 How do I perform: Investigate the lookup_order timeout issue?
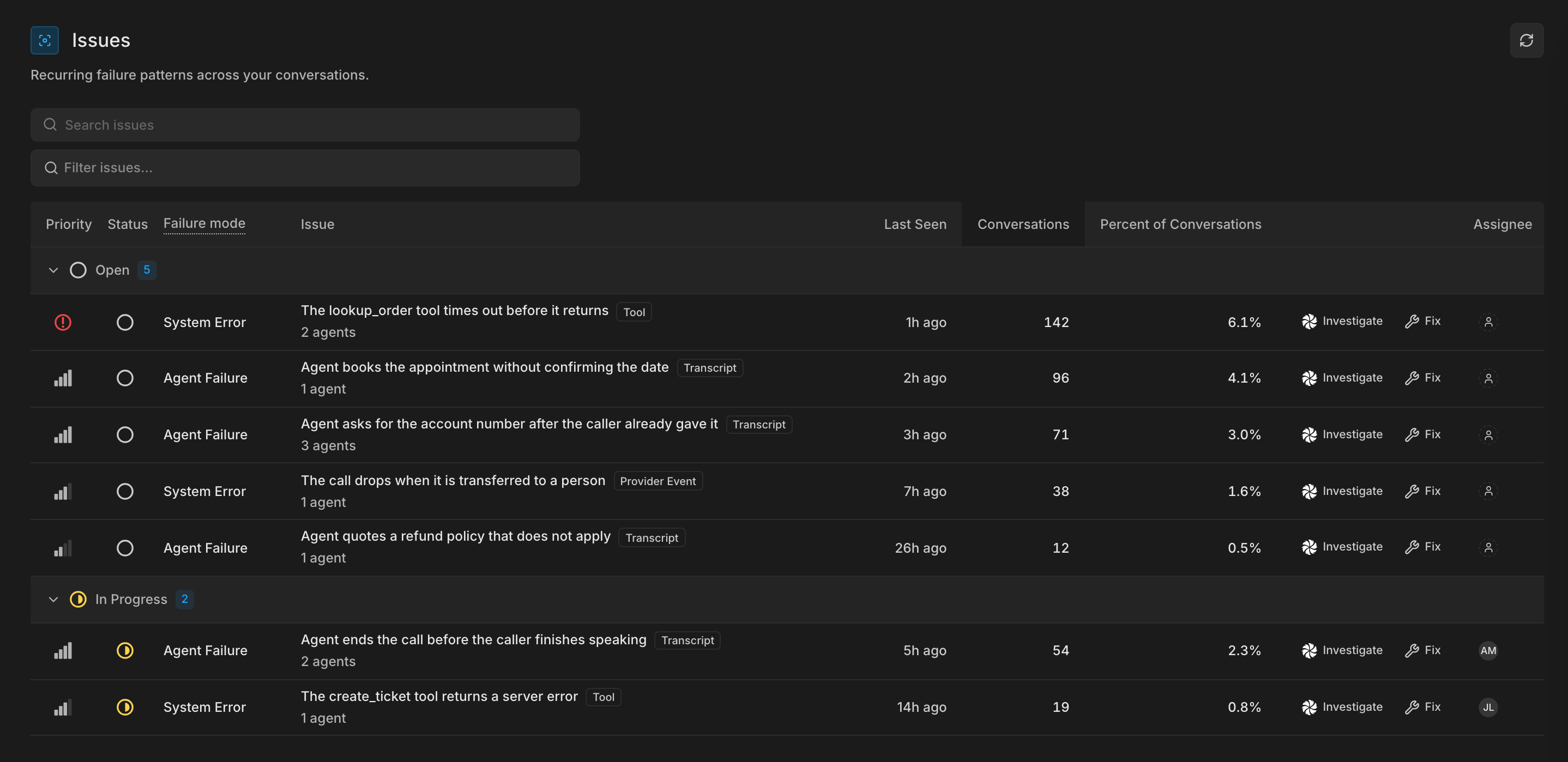pyautogui.click(x=1342, y=320)
